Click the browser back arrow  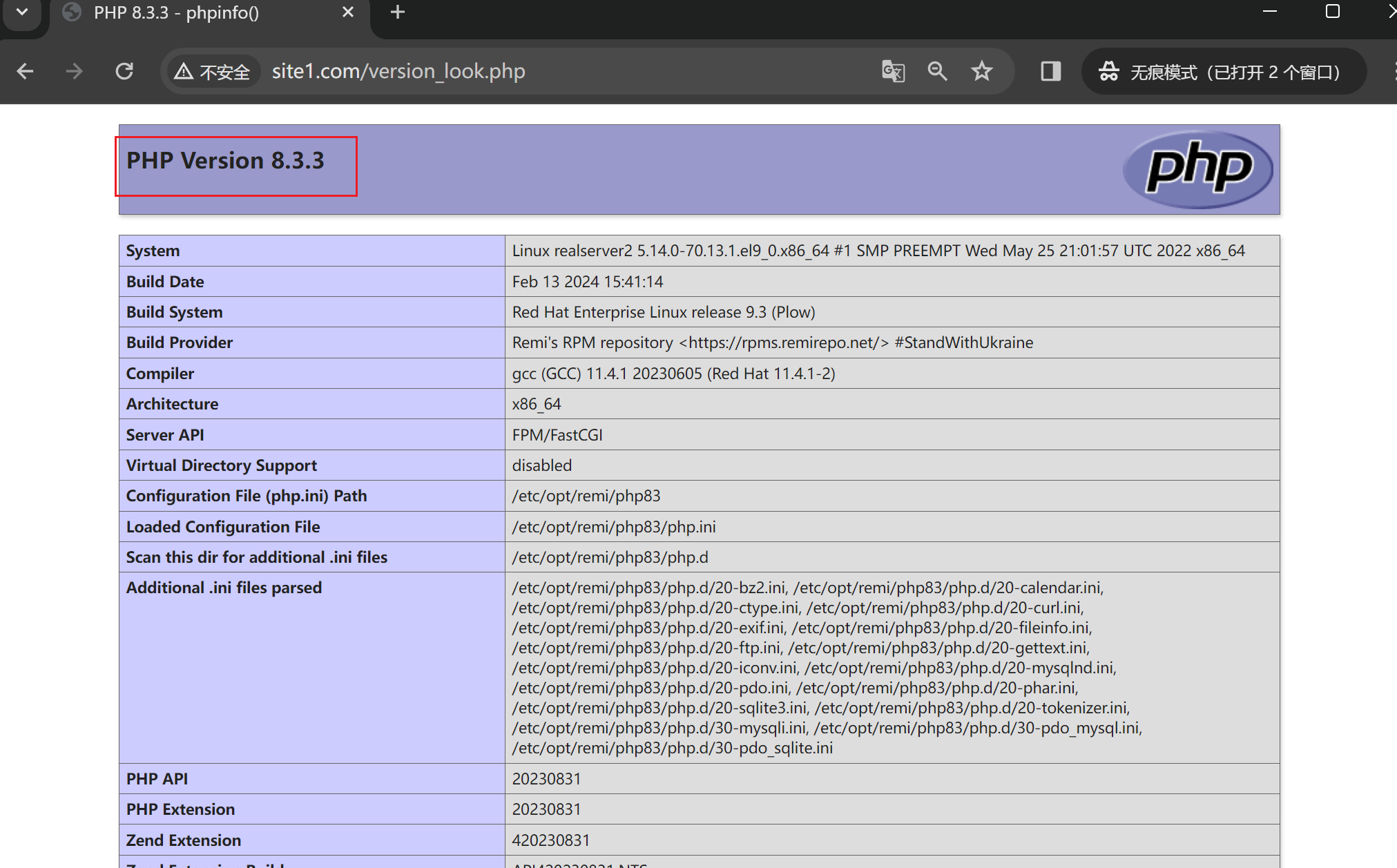pos(26,71)
